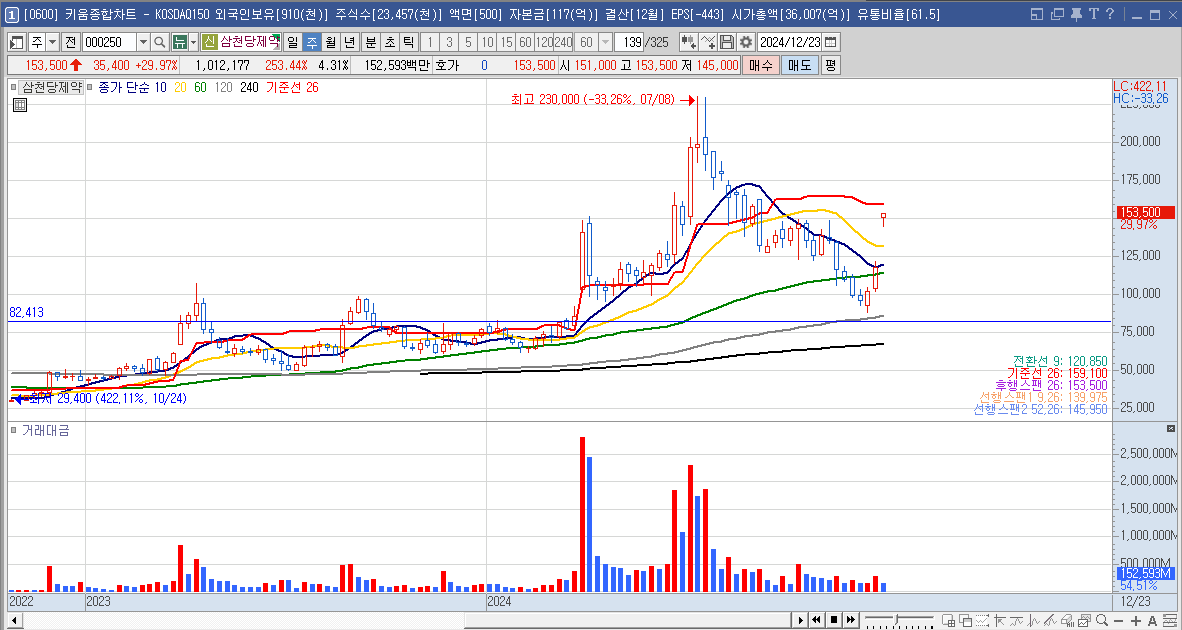The width and height of the screenshot is (1182, 630).
Task: Select the 일 daily period button
Action: click(292, 42)
